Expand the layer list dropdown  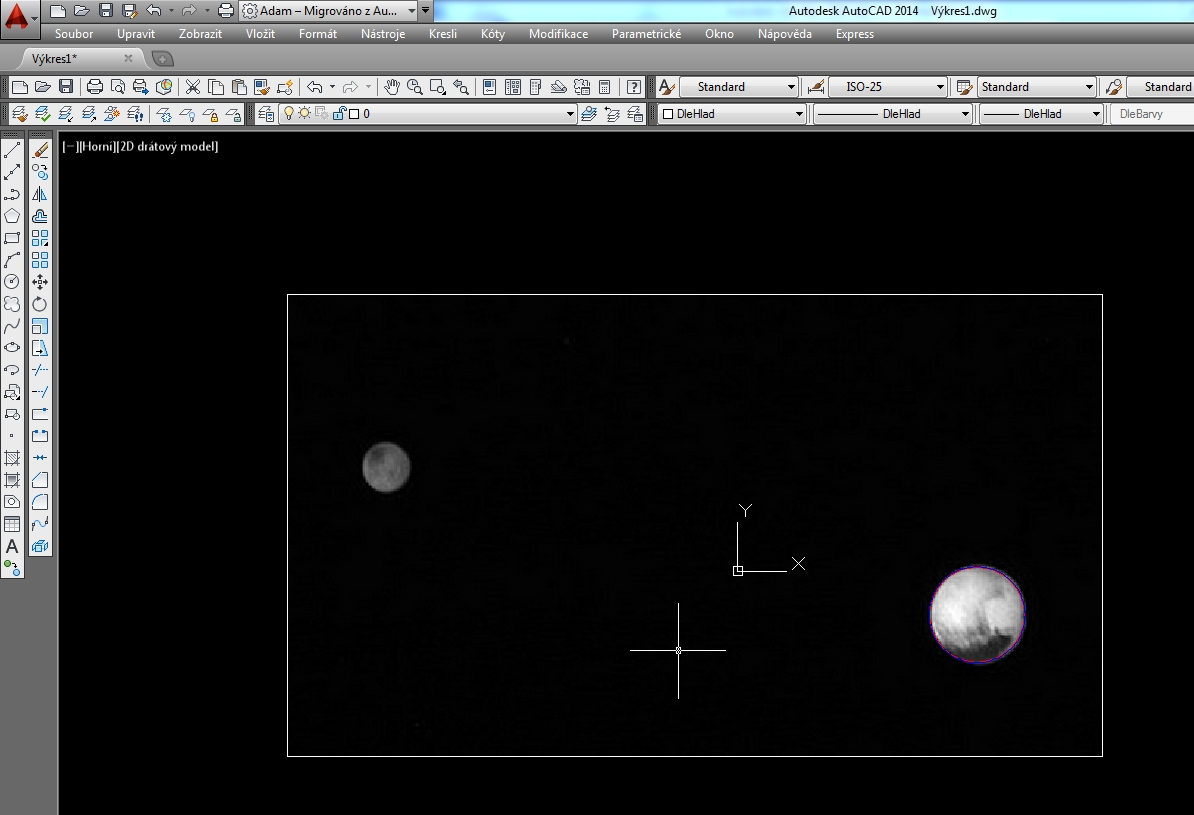coord(570,114)
